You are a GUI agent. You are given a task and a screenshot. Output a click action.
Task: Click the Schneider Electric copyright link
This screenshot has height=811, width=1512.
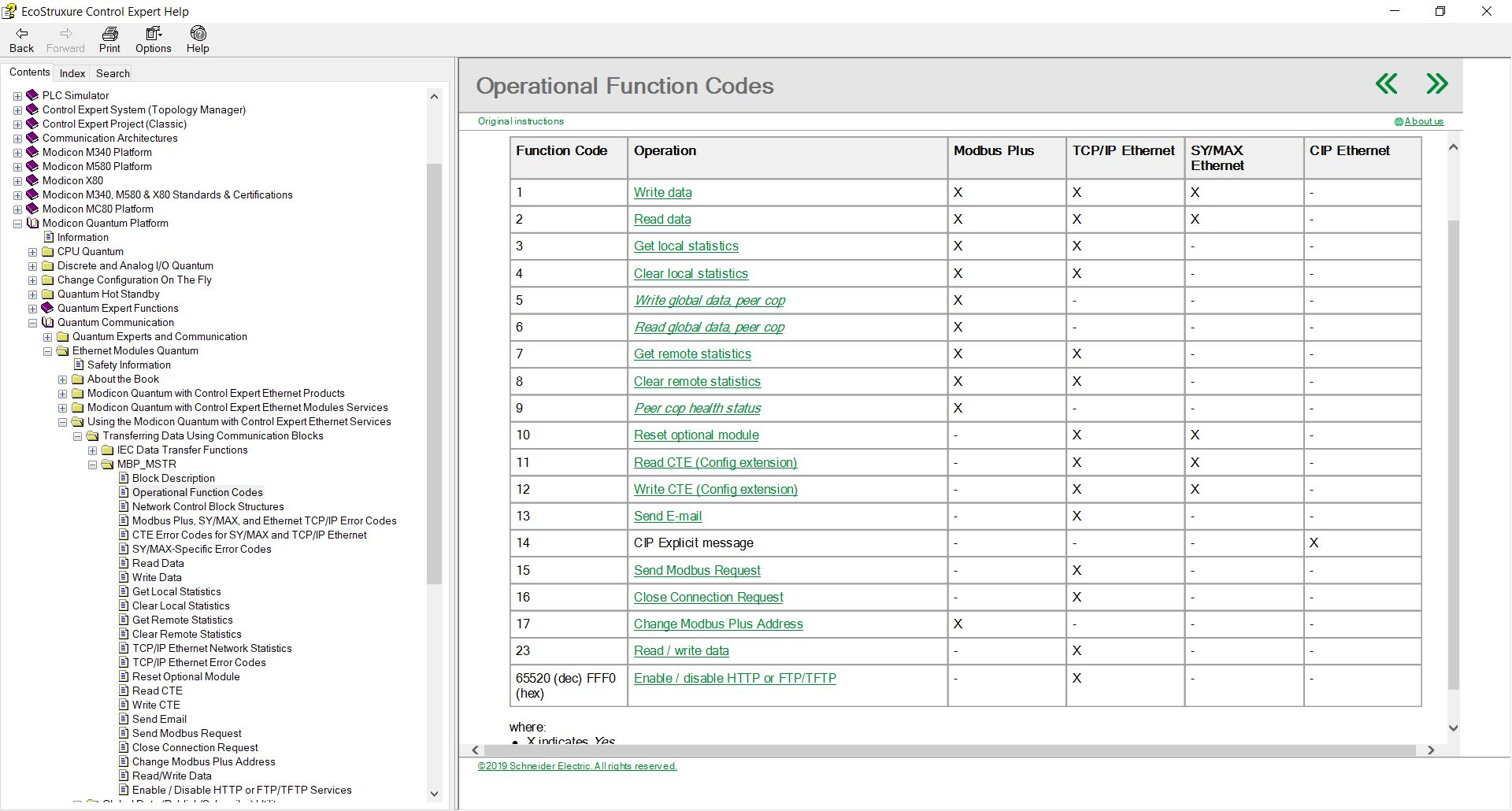(577, 766)
